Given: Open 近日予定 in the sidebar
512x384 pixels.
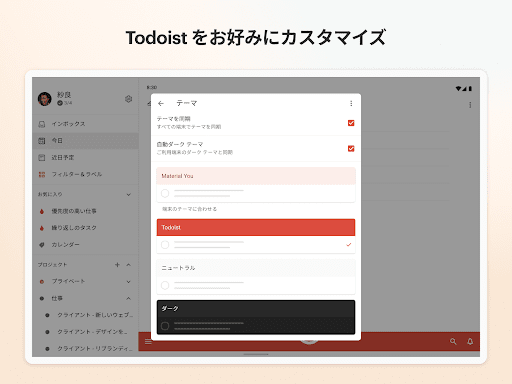Looking at the screenshot, I should coord(85,157).
